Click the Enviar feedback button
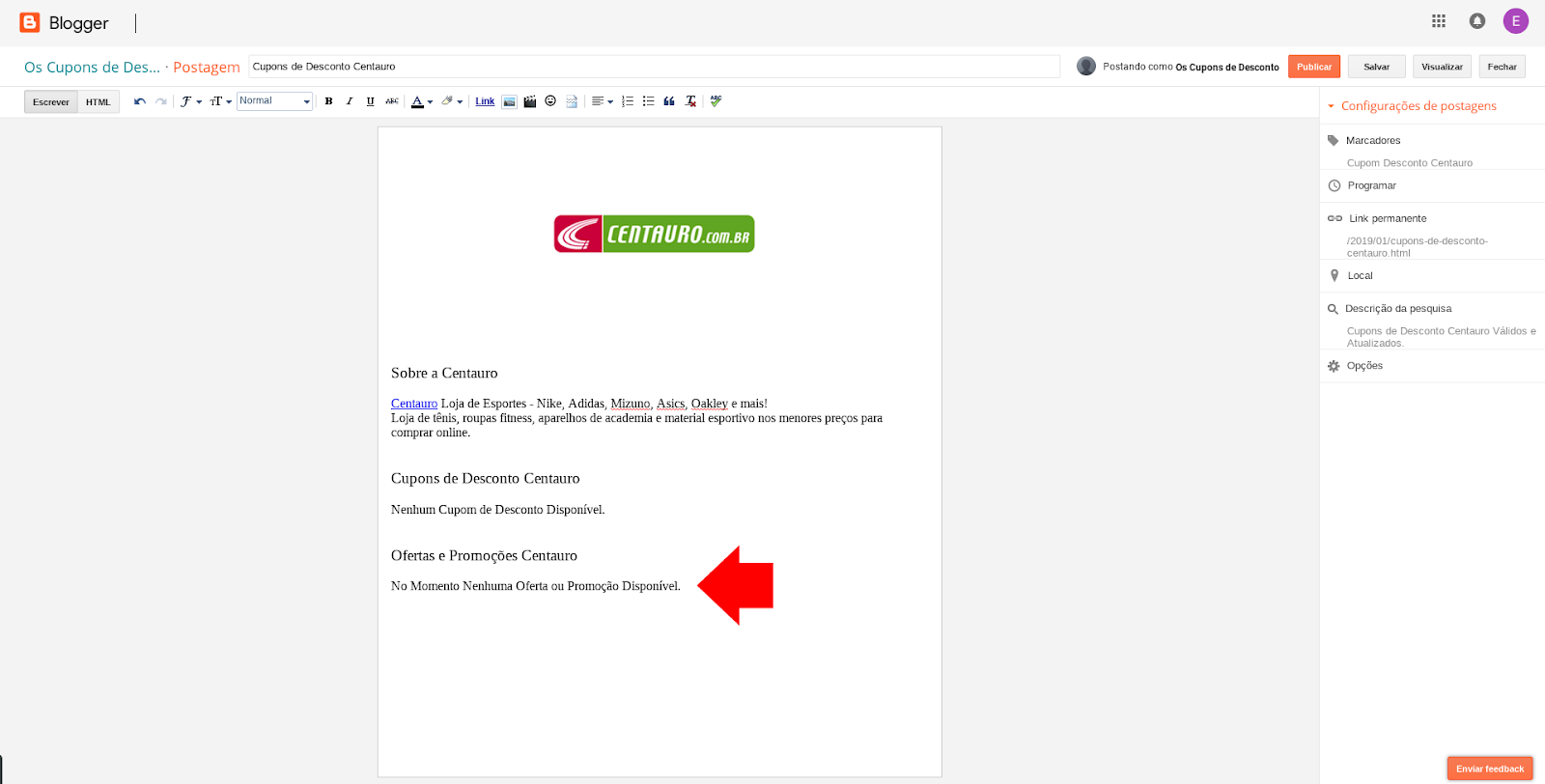Viewport: 1545px width, 784px height. [1490, 769]
